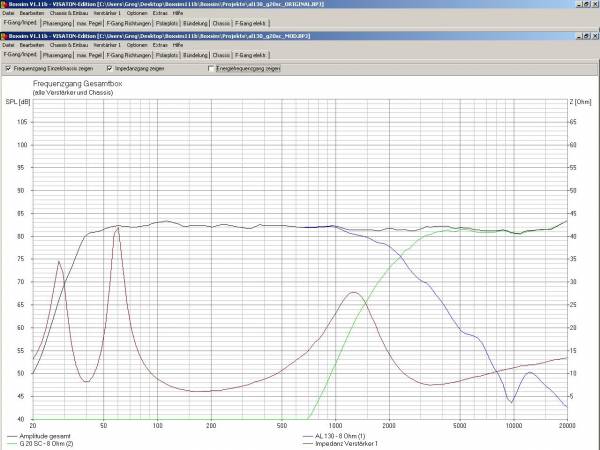This screenshot has height=450, width=600.
Task: Toggle 'Impedanzgang zeigen' checkbox
Action: click(110, 68)
